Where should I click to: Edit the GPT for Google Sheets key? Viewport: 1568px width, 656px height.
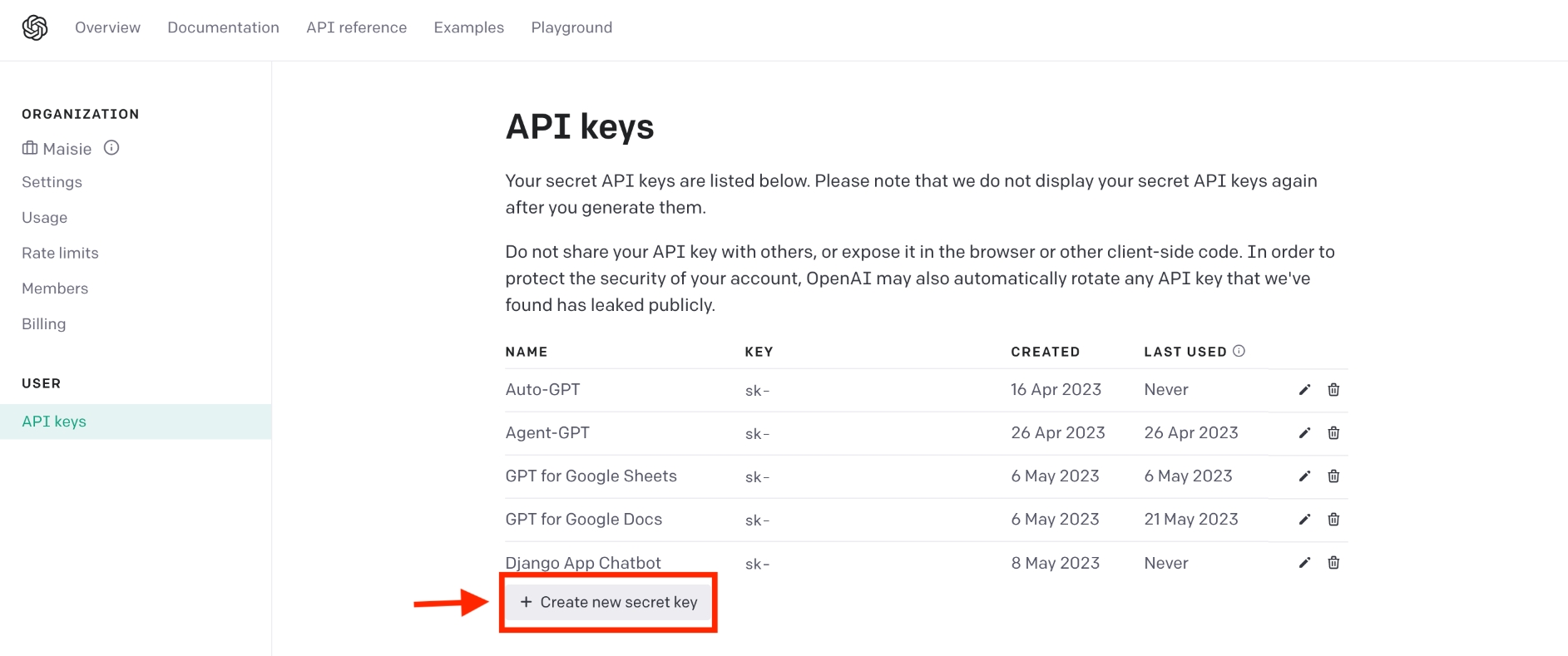1304,476
